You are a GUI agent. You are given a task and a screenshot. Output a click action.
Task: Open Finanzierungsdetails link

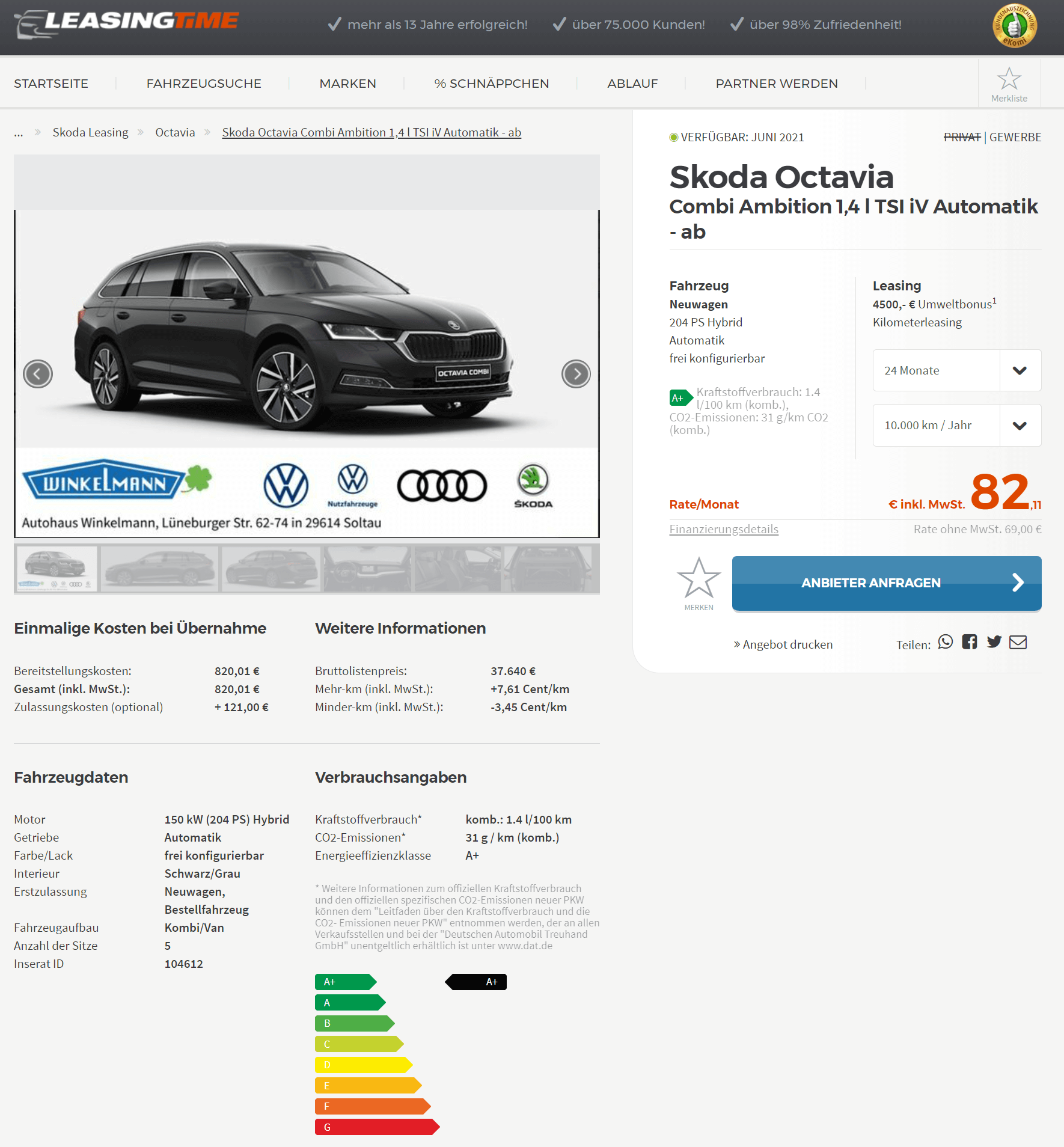724,529
